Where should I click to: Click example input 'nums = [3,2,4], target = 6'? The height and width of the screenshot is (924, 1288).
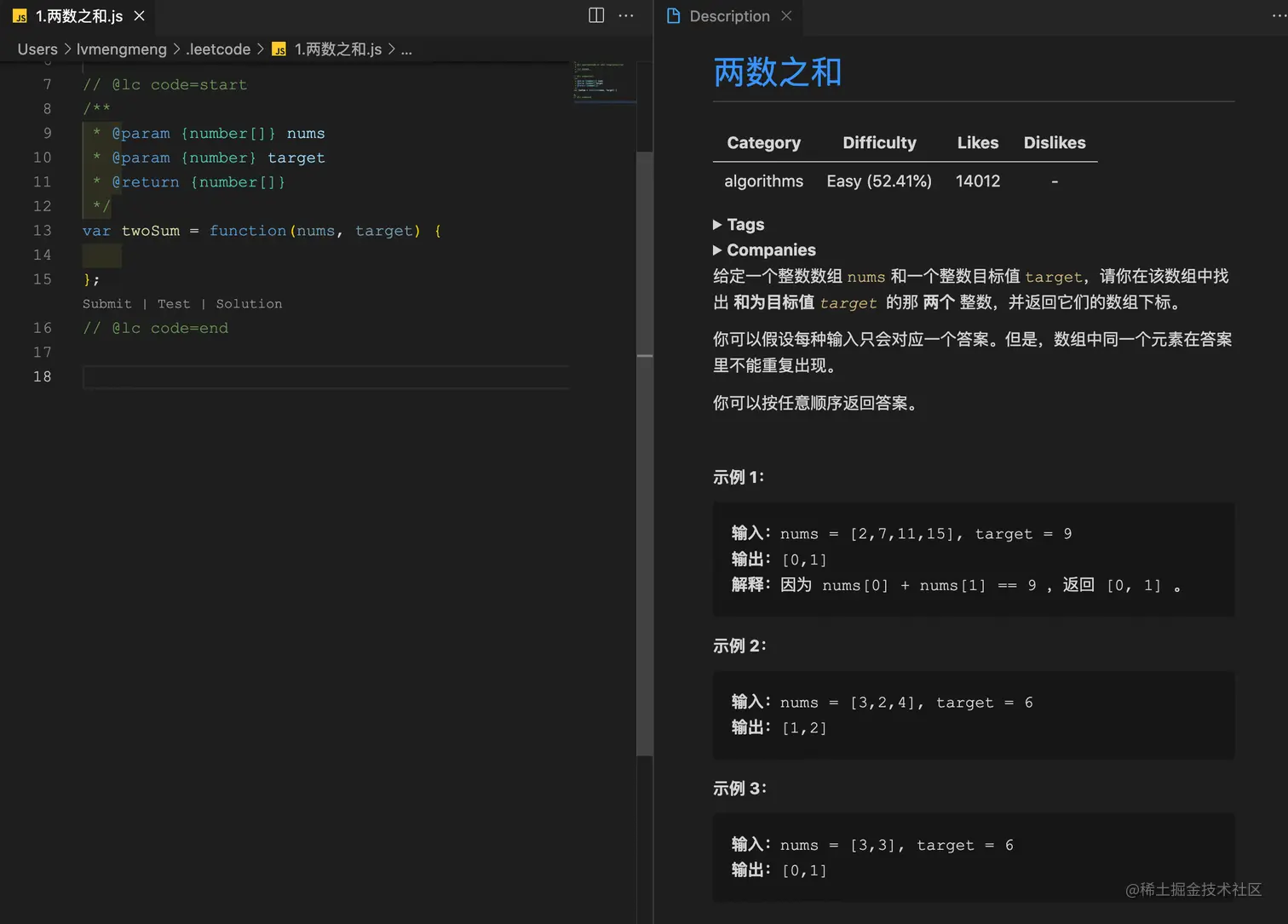point(906,703)
